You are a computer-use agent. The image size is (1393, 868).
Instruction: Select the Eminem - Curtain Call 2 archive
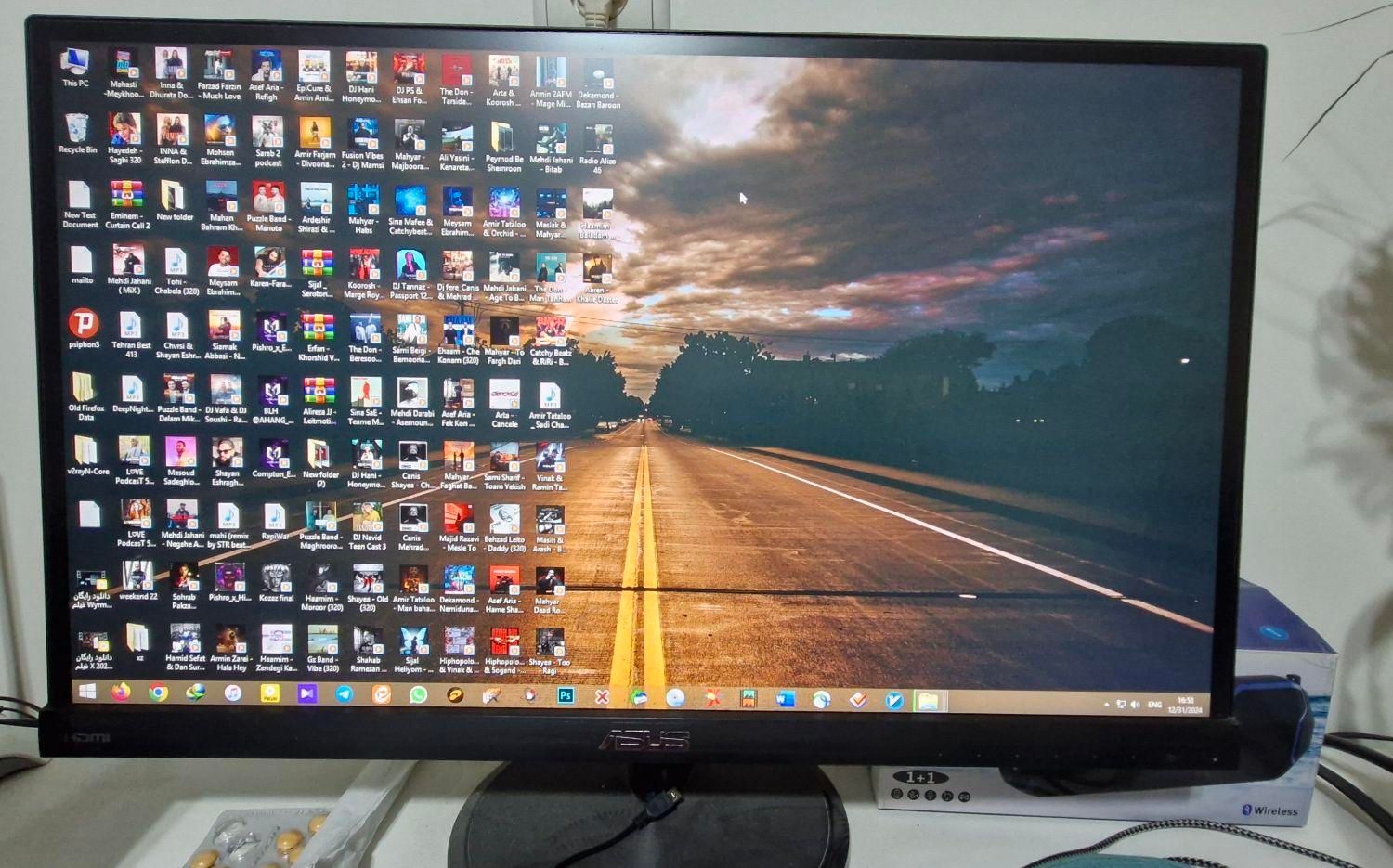click(x=127, y=205)
